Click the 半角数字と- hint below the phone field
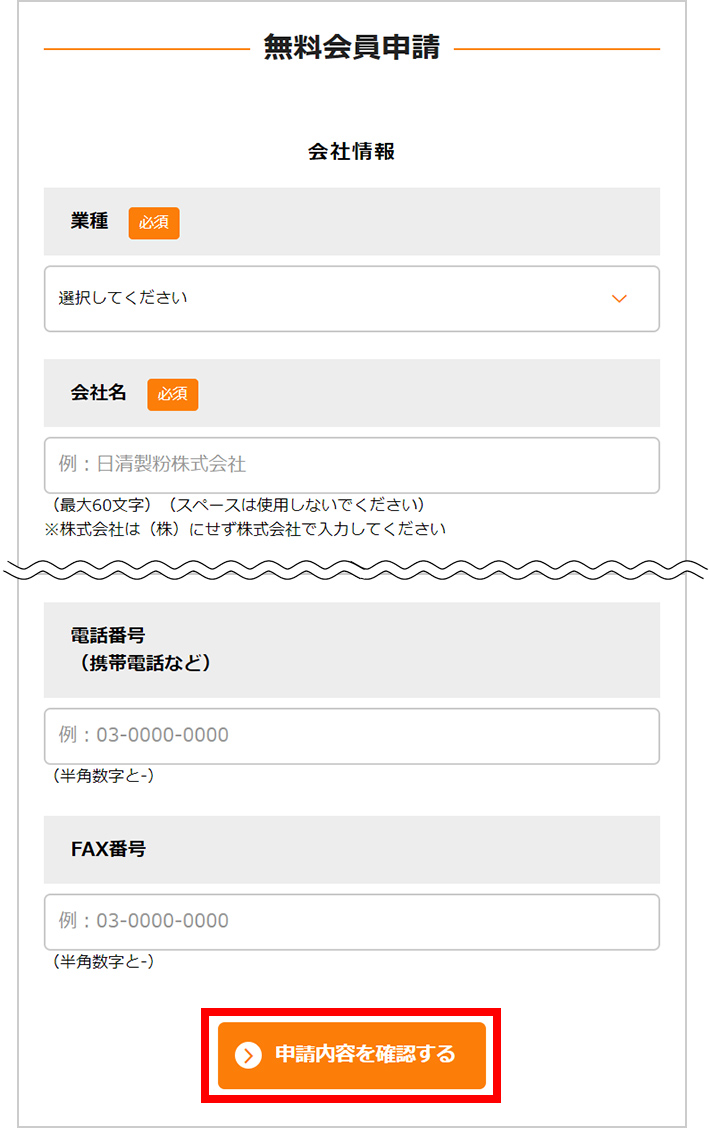 click(102, 776)
